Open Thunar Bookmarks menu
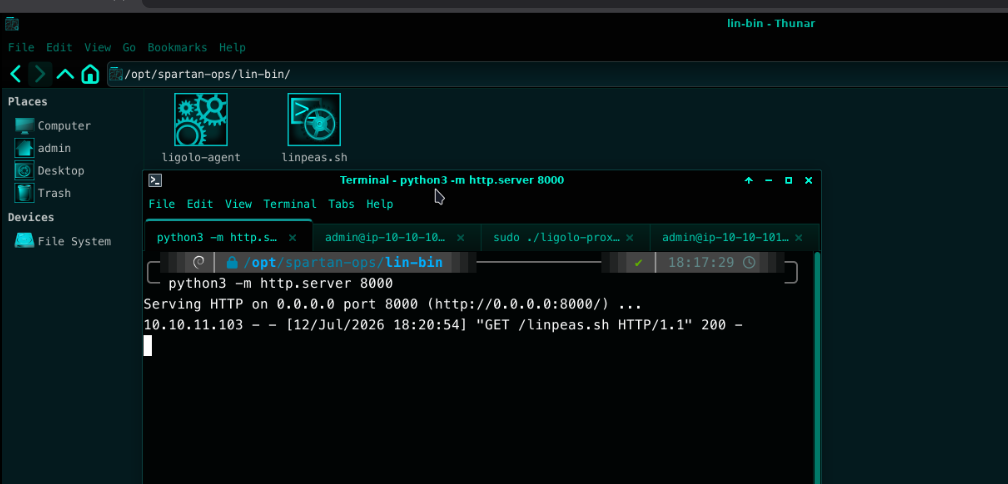Image resolution: width=1008 pixels, height=484 pixels. pos(177,48)
